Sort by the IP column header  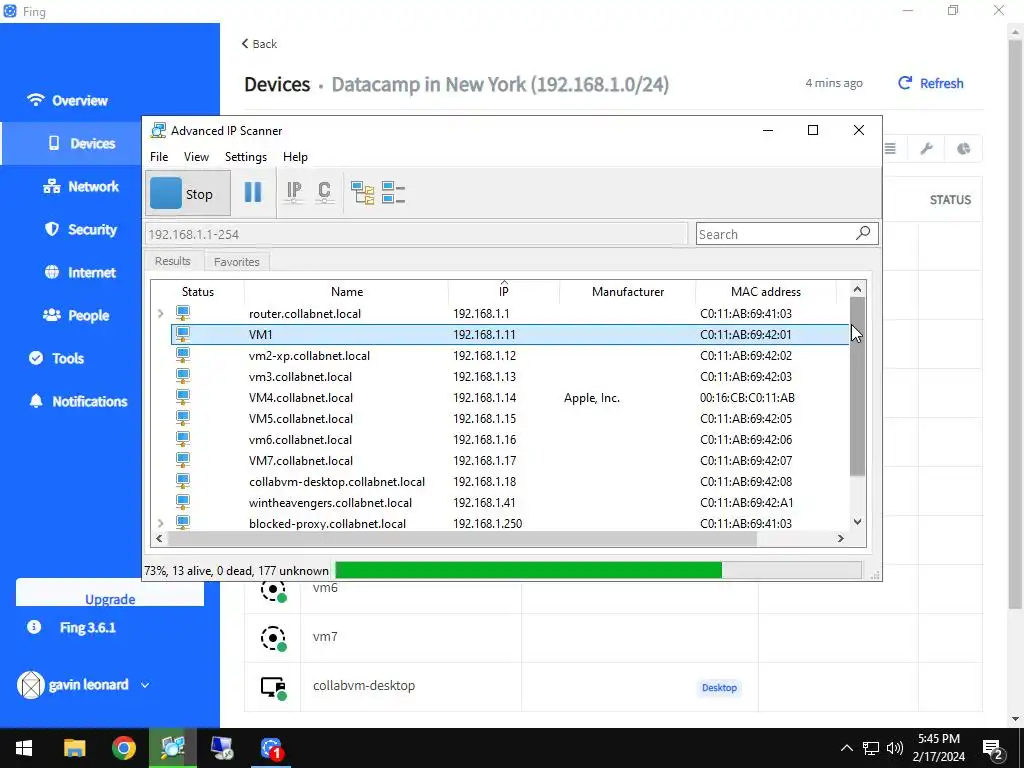[x=504, y=292]
